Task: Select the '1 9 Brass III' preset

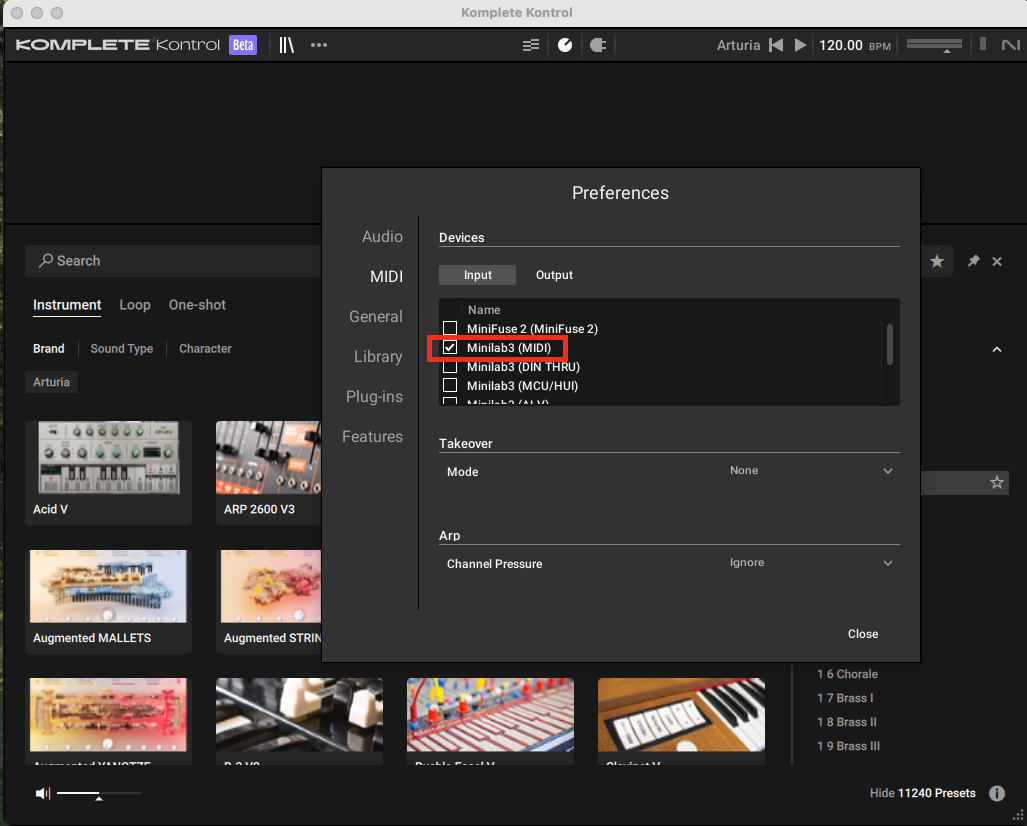Action: [x=848, y=746]
